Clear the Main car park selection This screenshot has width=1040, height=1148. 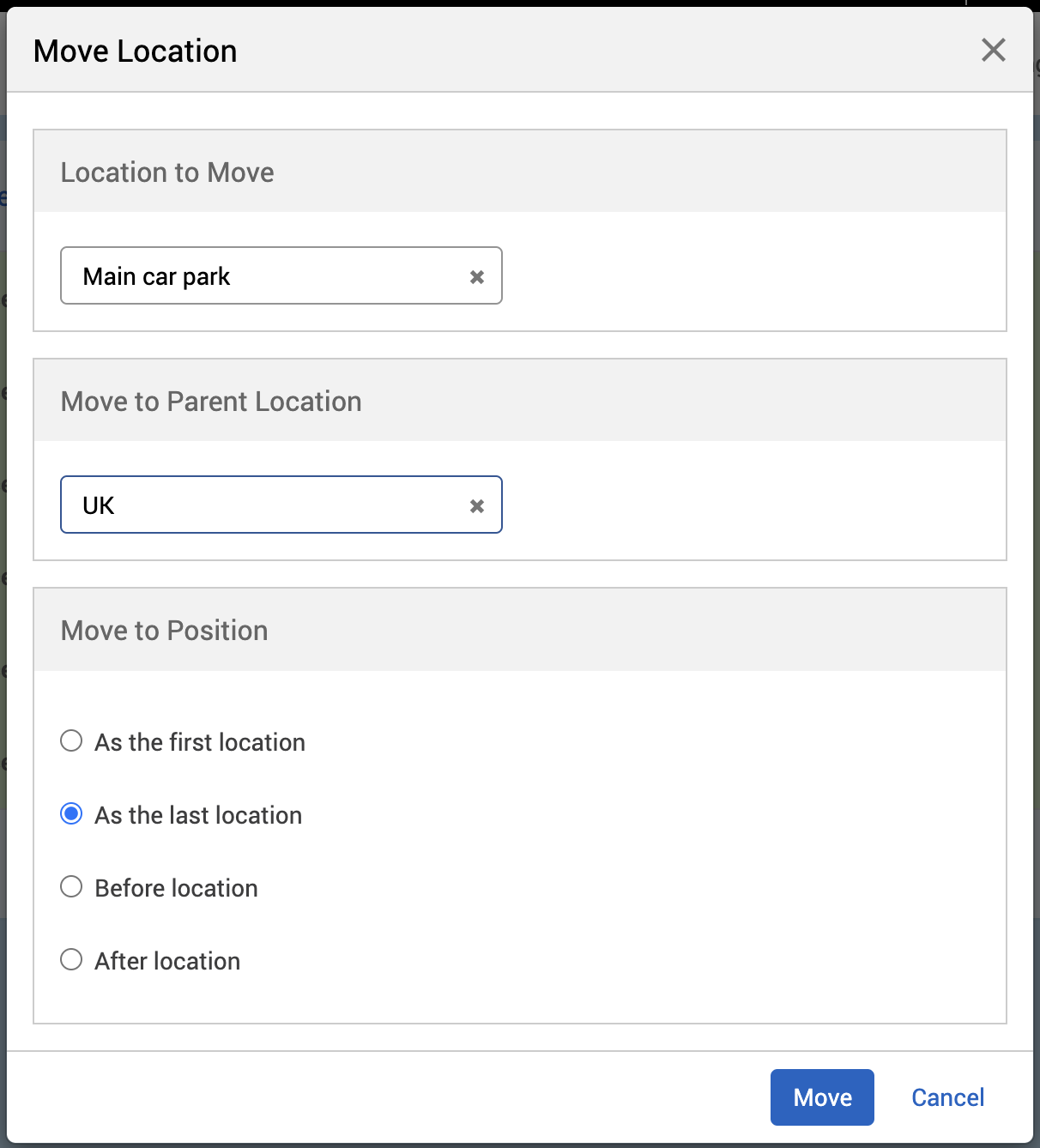coord(477,277)
